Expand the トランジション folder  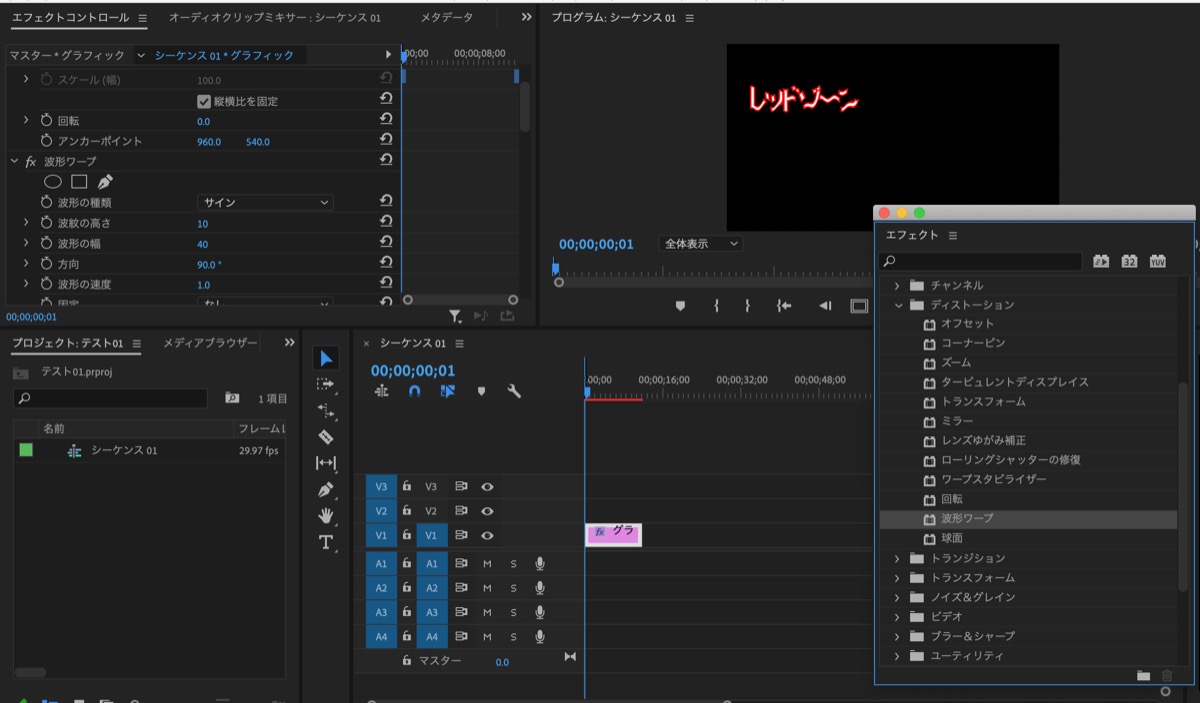point(898,558)
